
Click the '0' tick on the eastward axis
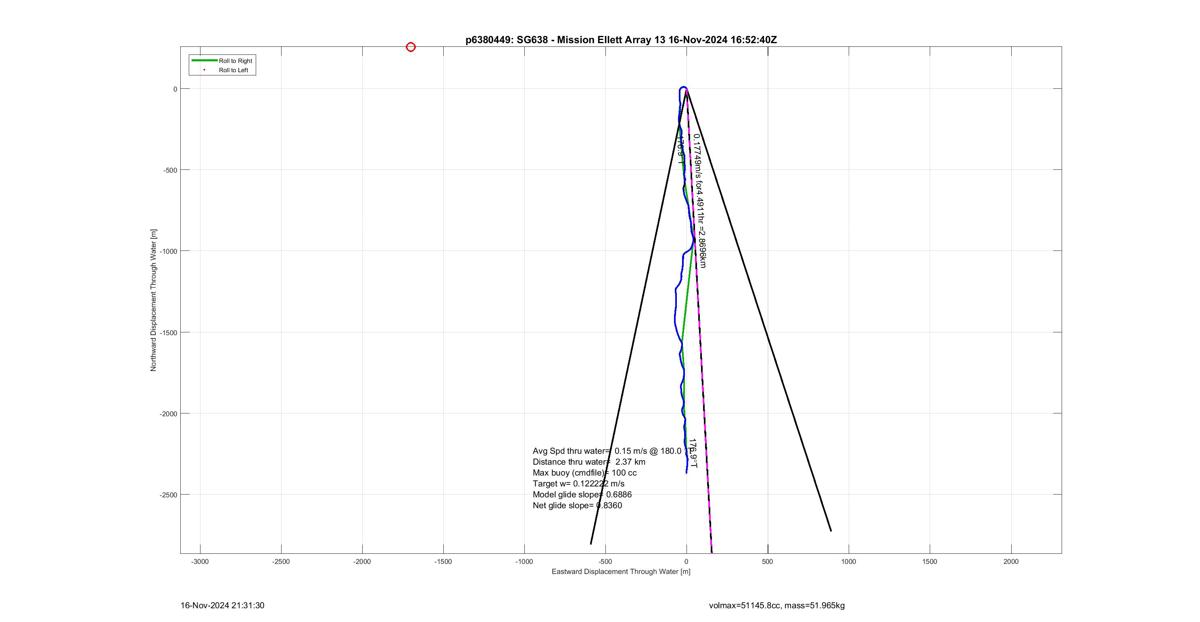click(x=686, y=562)
